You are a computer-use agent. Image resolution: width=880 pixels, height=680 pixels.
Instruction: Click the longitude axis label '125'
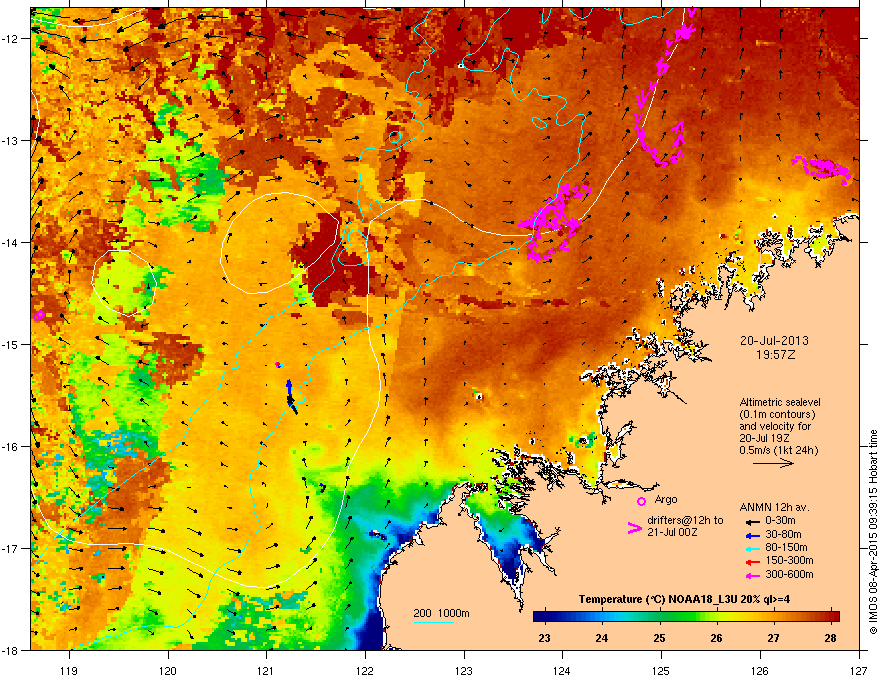point(661,671)
